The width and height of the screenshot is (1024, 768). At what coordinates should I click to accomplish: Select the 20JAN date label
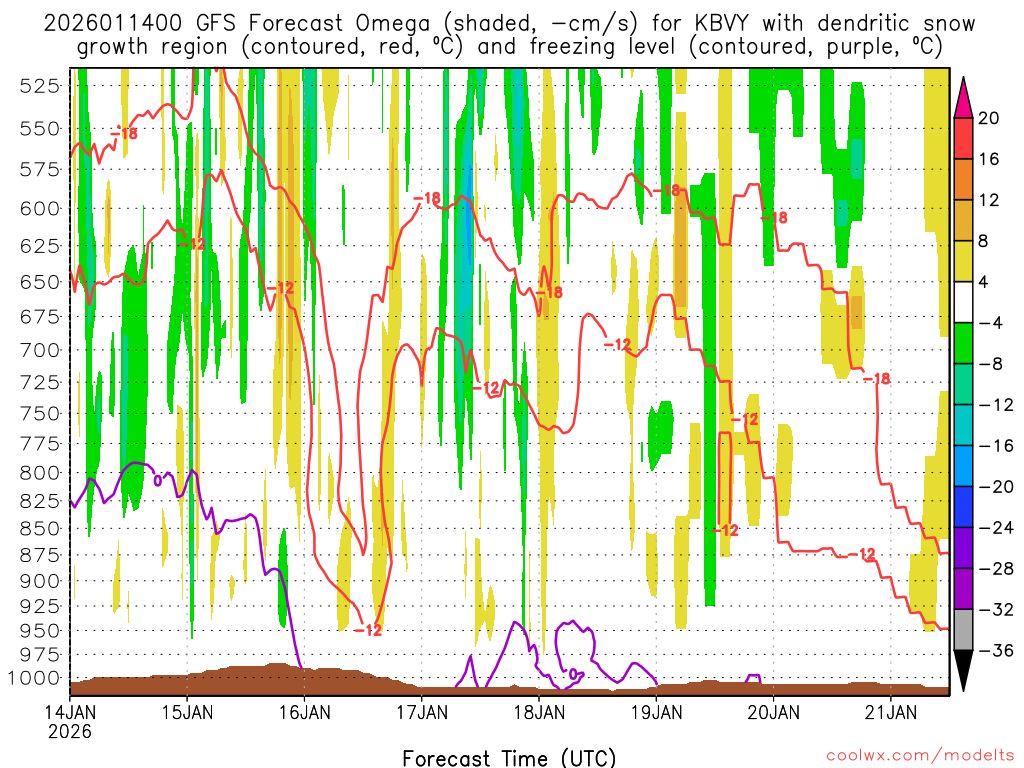773,712
